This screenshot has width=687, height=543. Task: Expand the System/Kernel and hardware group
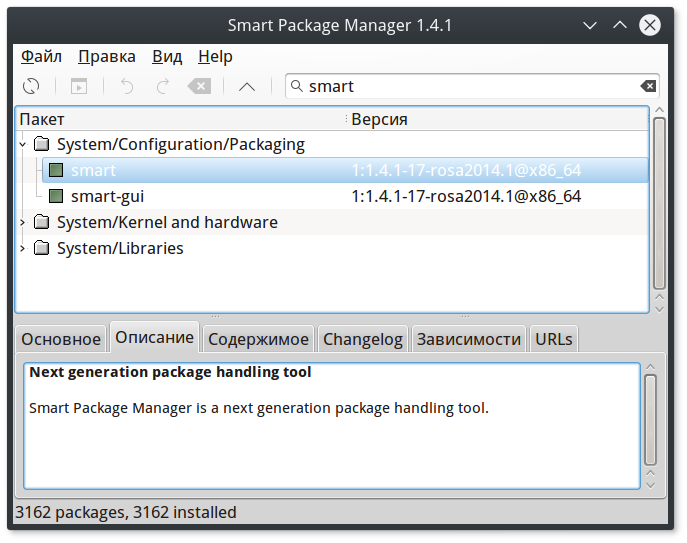(23, 222)
